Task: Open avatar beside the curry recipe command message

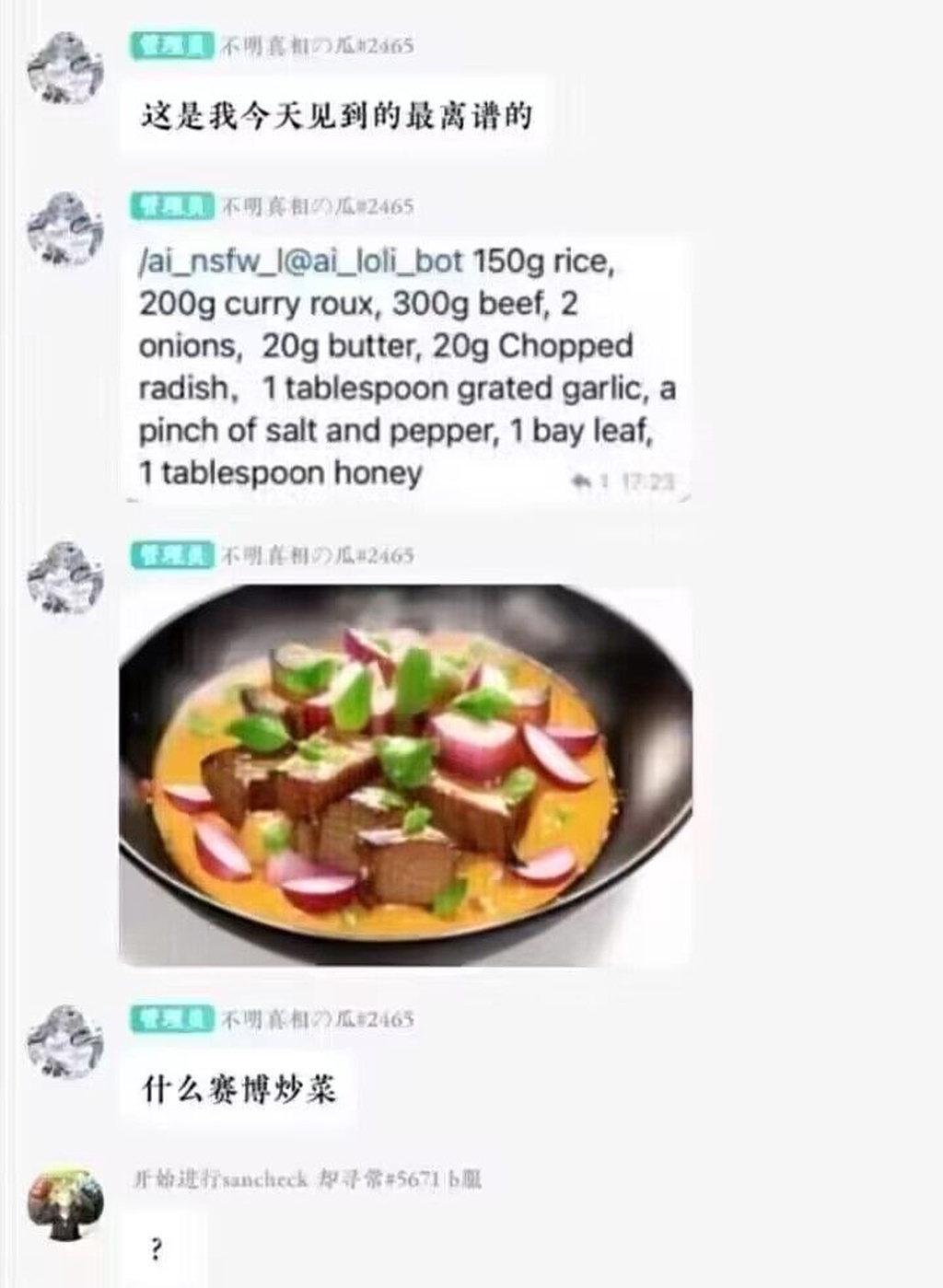Action: tap(64, 228)
